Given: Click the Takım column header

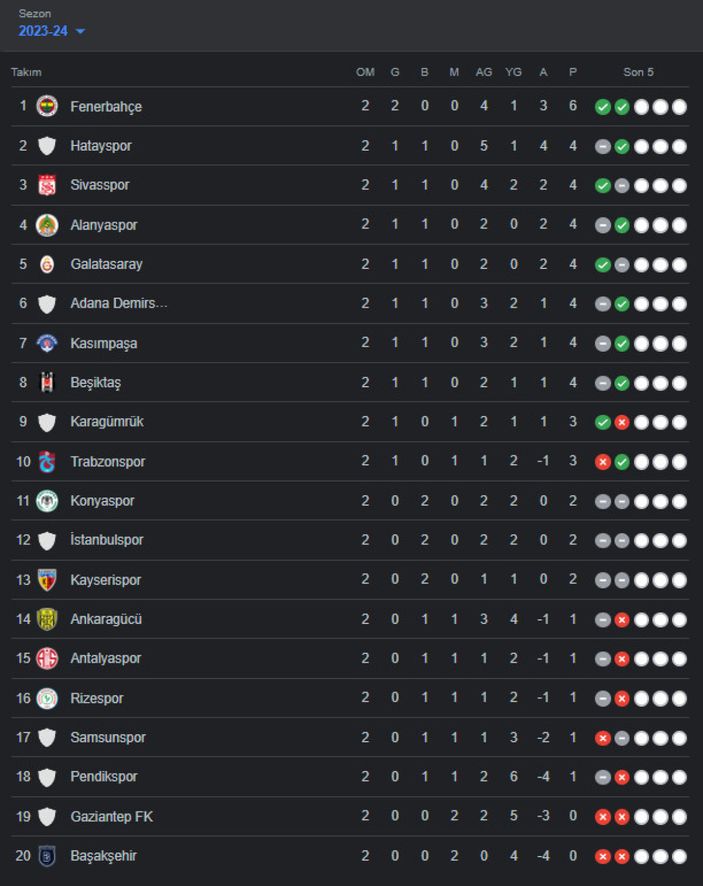Looking at the screenshot, I should [x=26, y=72].
